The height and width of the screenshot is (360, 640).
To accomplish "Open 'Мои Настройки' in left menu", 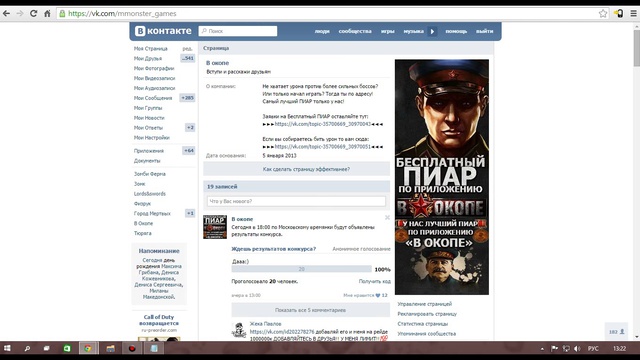I will coord(151,138).
